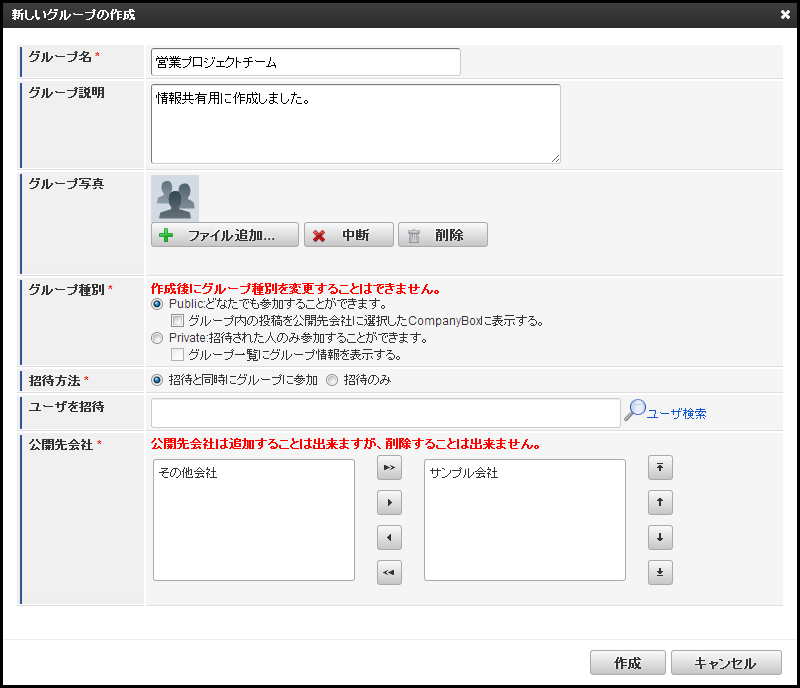Image resolution: width=800 pixels, height=688 pixels.
Task: Click the move-up arrow button
Action: [660, 502]
